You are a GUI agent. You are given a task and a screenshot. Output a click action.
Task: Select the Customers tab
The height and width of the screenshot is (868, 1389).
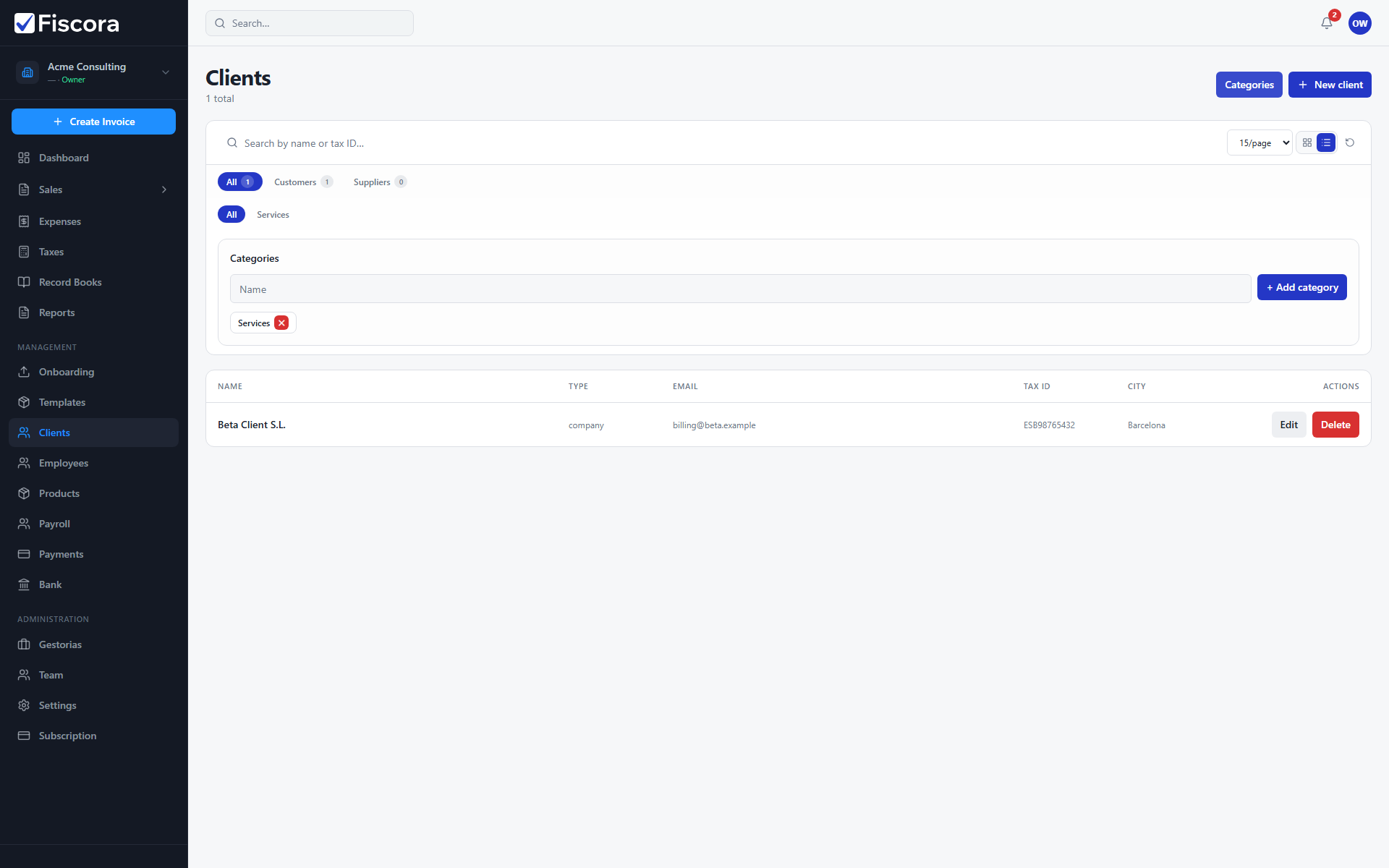(x=303, y=182)
